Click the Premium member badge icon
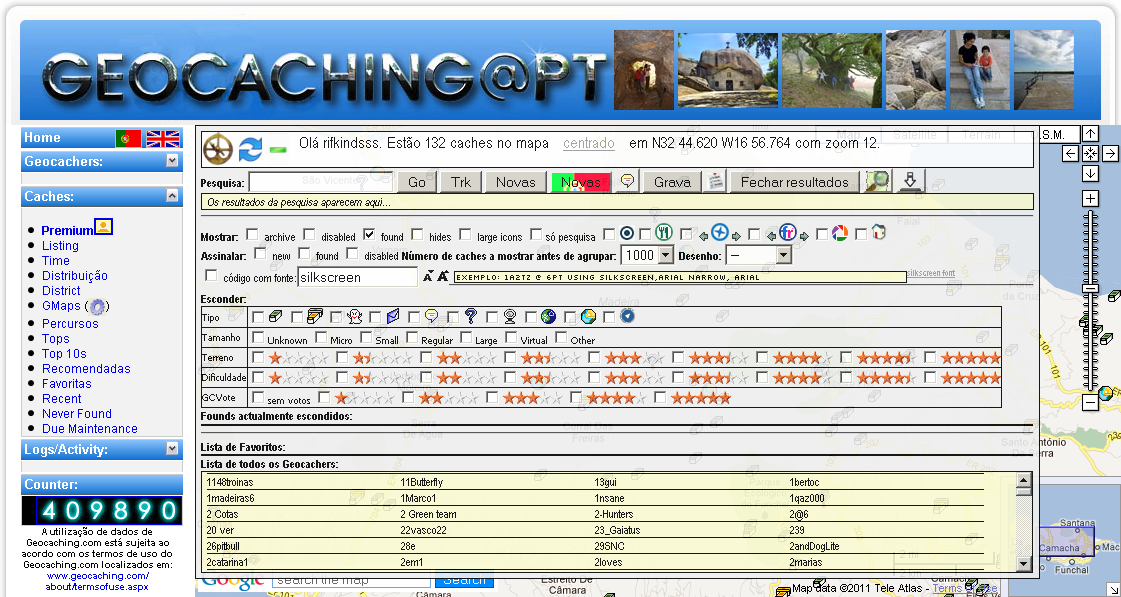Viewport: 1121px width, 597px height. click(104, 227)
